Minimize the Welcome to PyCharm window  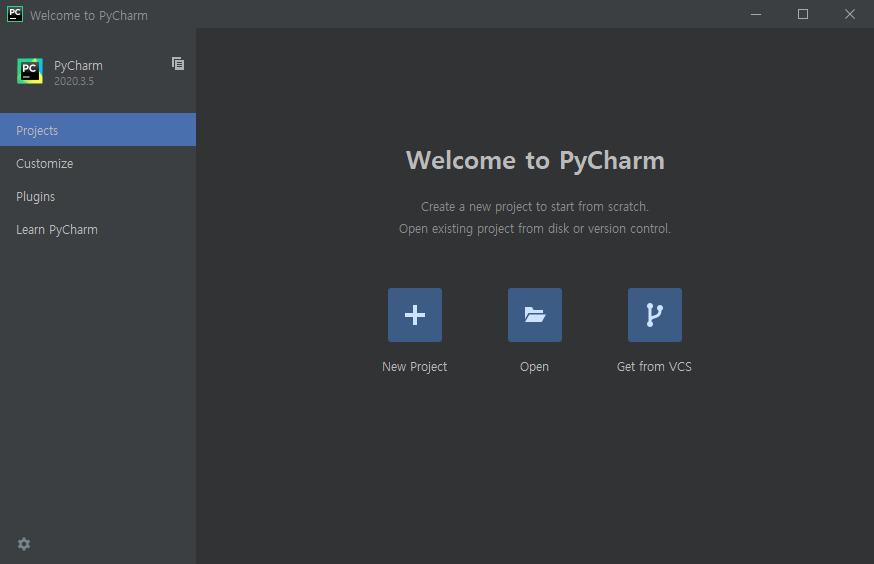click(756, 14)
